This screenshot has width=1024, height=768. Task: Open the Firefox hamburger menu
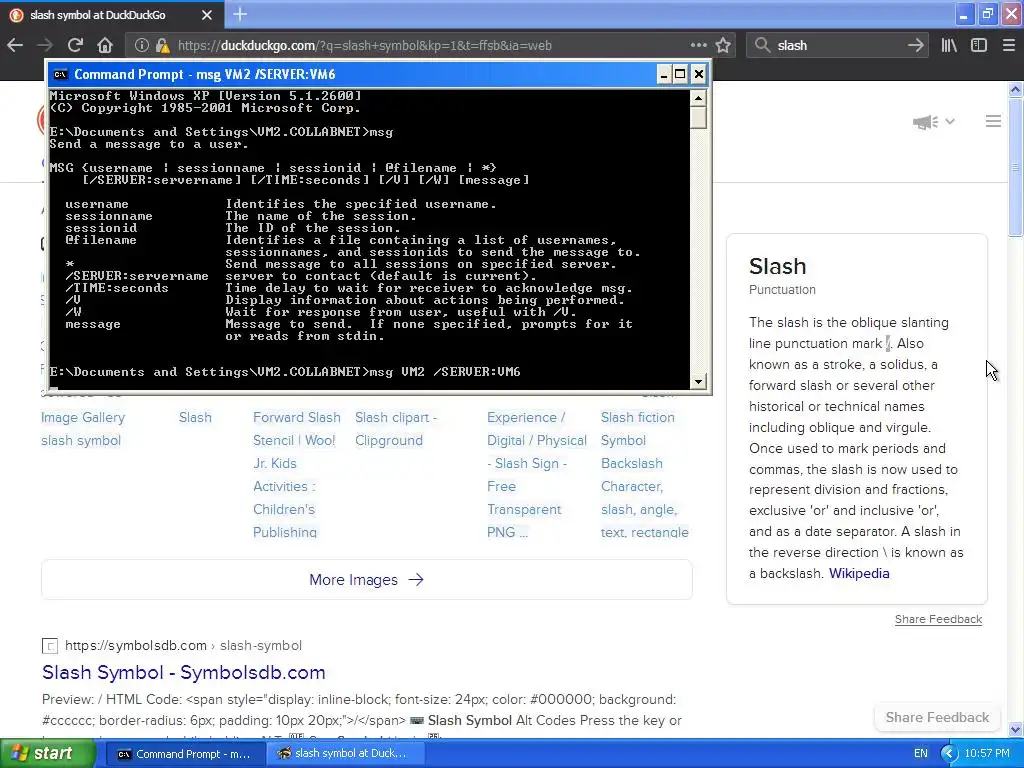(x=1008, y=45)
